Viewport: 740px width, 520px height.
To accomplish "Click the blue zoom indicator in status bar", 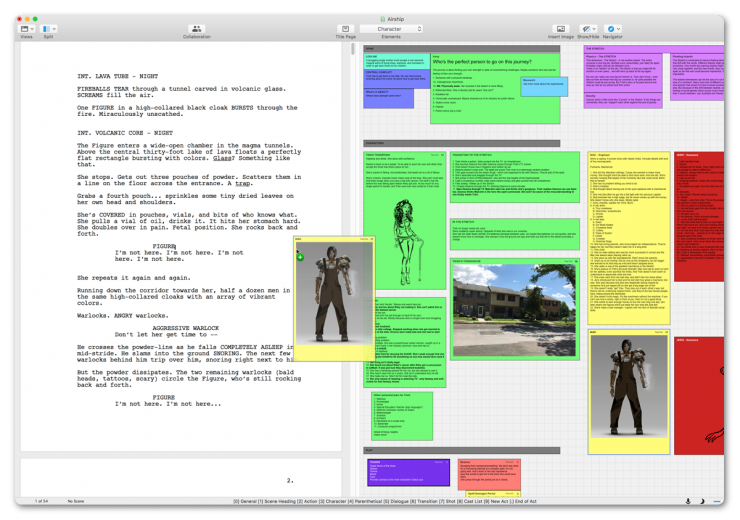I will (x=717, y=501).
